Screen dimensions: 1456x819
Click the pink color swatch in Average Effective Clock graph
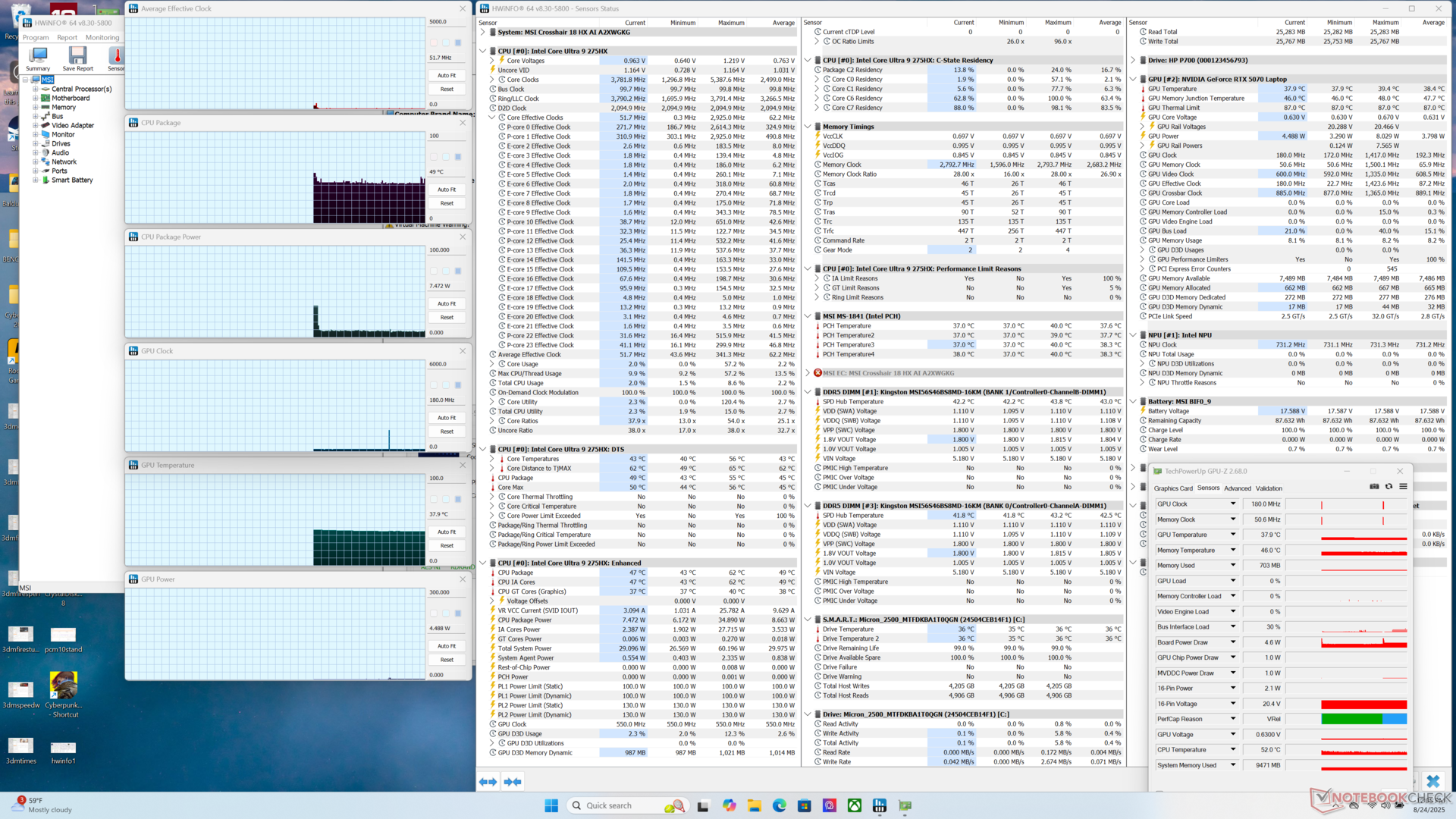click(434, 42)
